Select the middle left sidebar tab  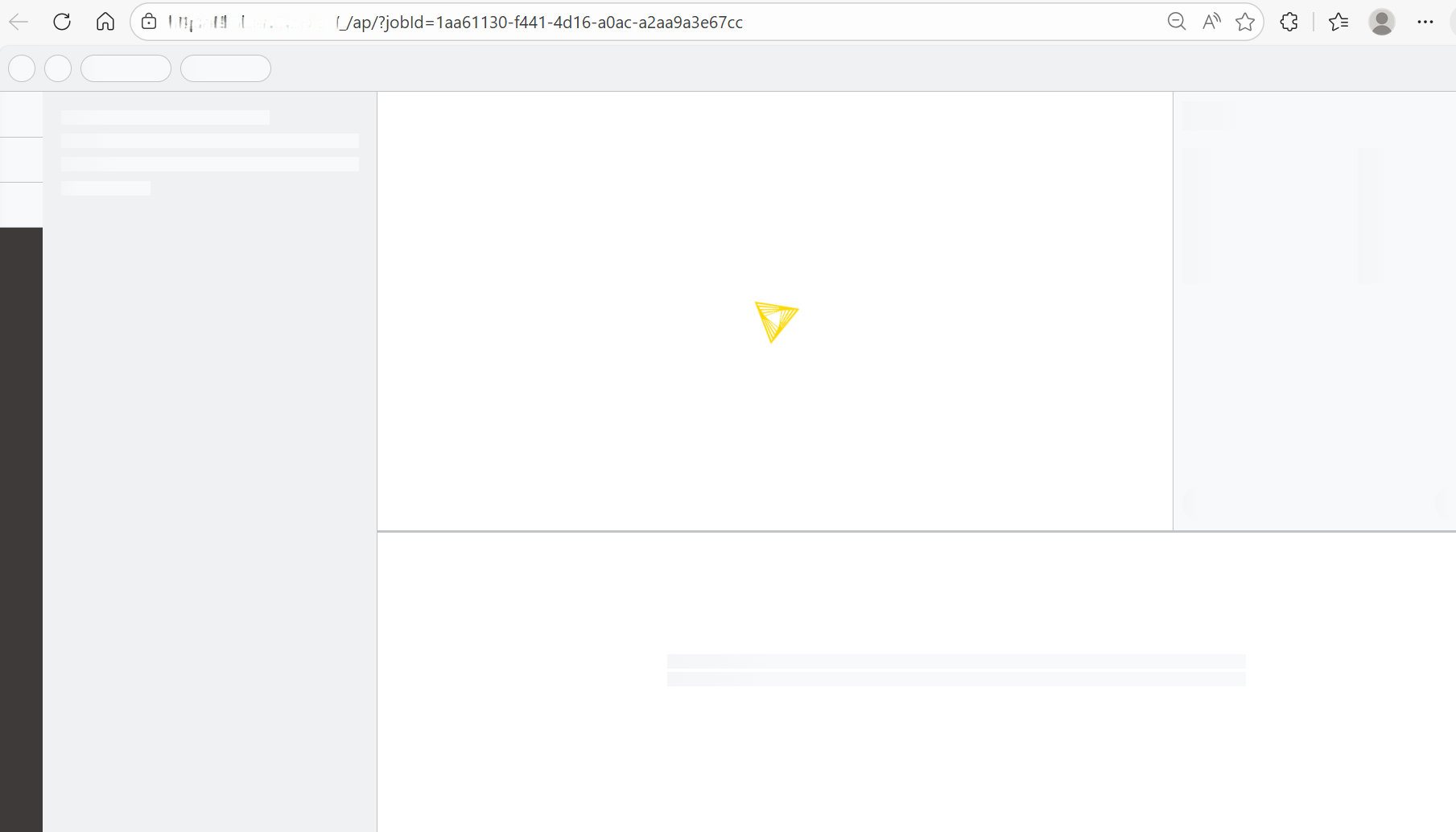pos(21,159)
